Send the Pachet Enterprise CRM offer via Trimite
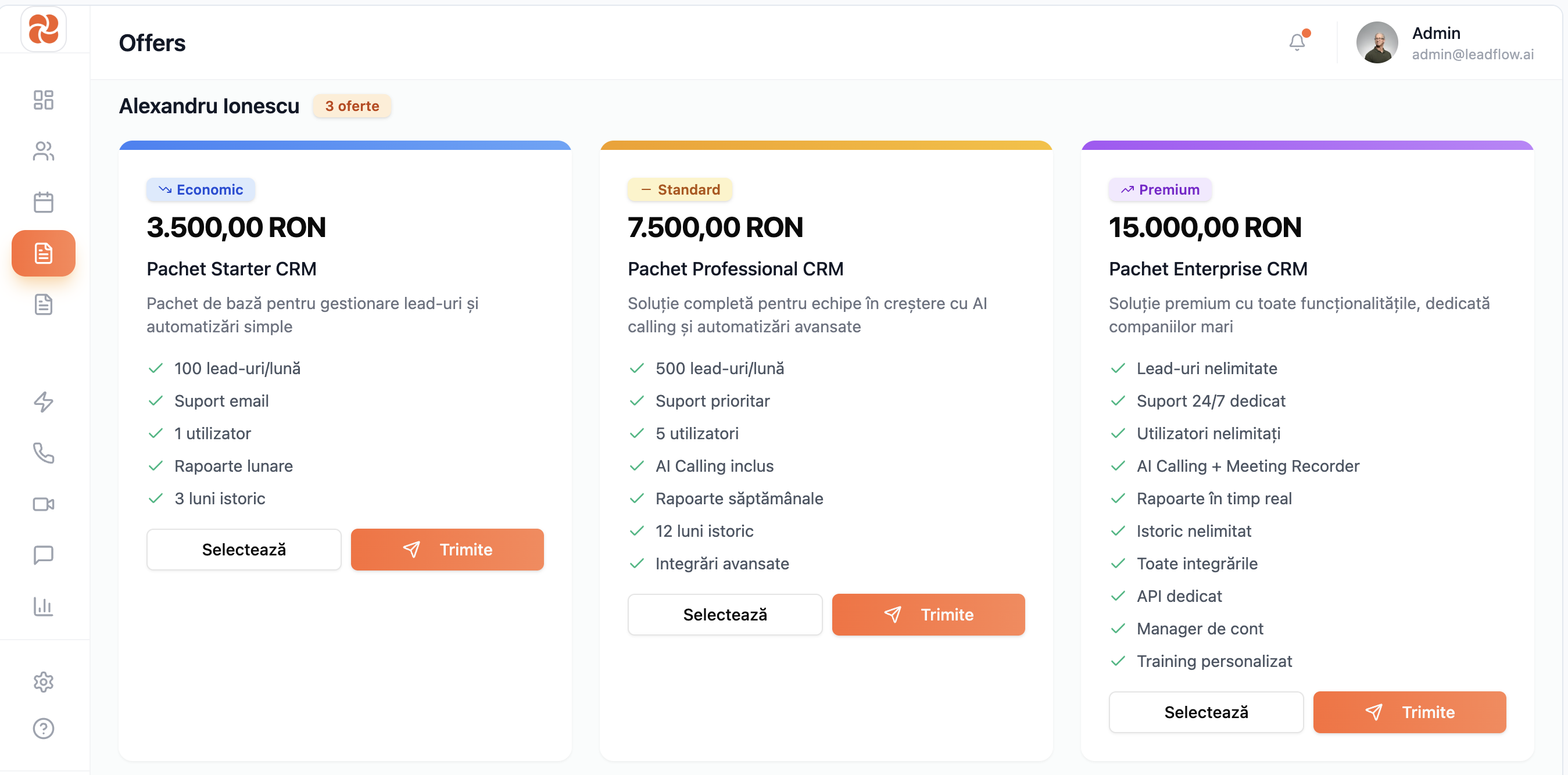Image resolution: width=1568 pixels, height=775 pixels. [x=1410, y=712]
